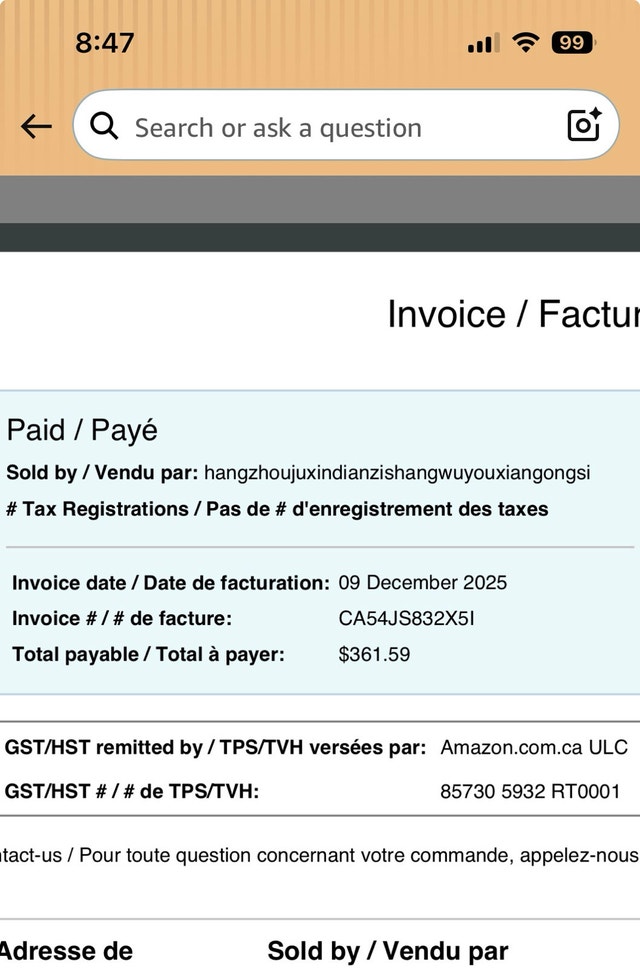The image size is (640, 968).
Task: Tap the battery level indicator
Action: click(573, 43)
